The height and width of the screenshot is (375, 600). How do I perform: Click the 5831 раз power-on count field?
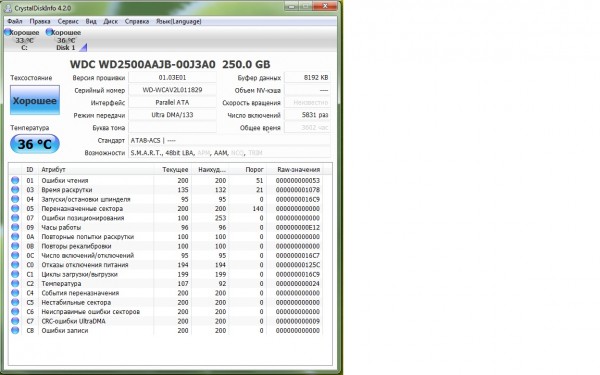(307, 115)
